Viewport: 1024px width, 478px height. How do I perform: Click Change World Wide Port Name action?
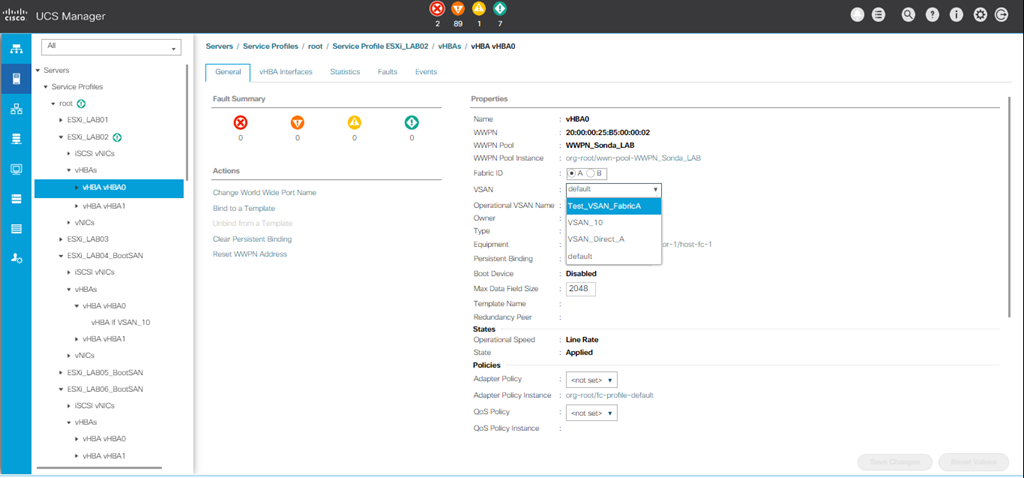(x=264, y=192)
